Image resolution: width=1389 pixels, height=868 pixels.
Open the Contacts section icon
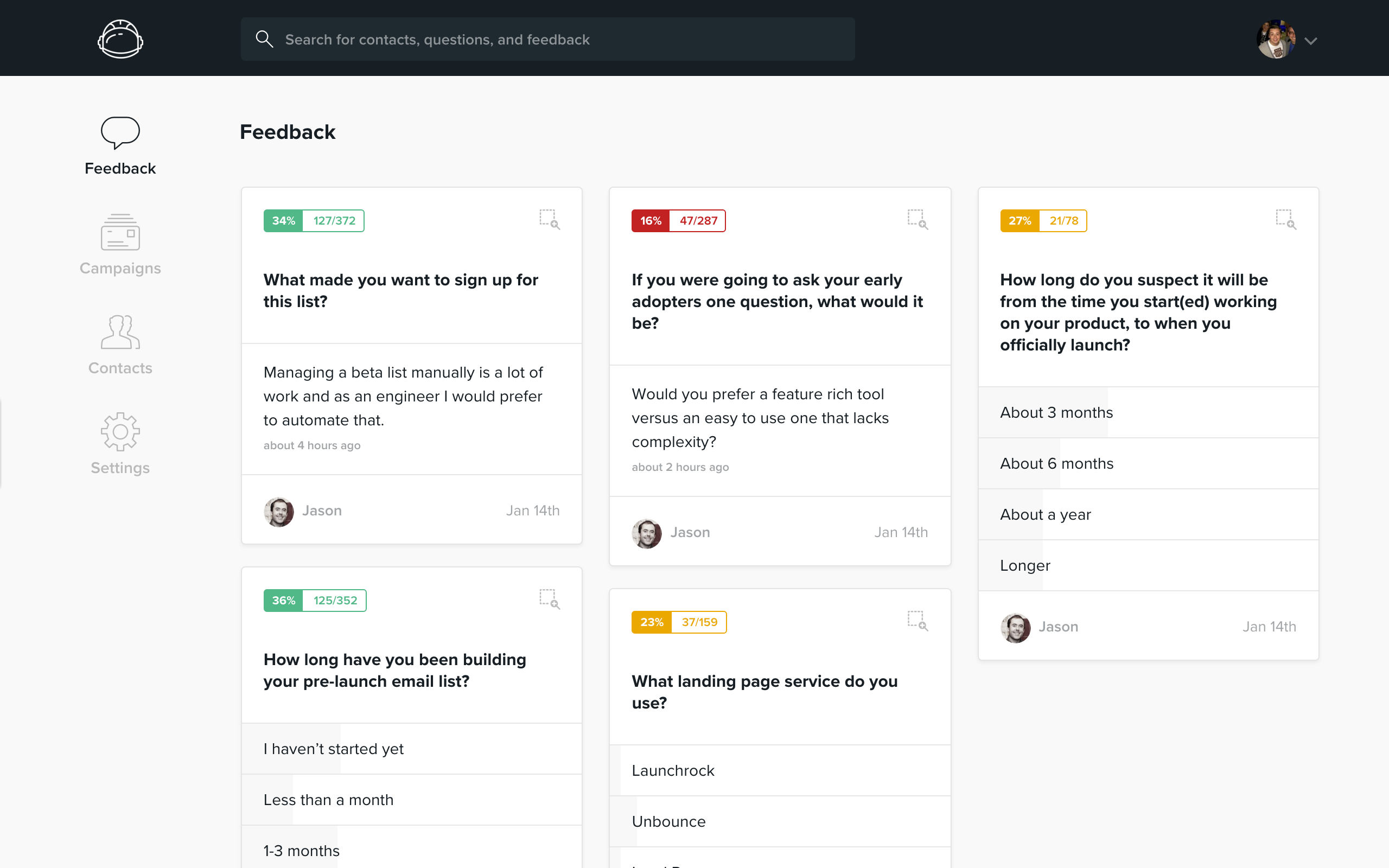tap(120, 332)
